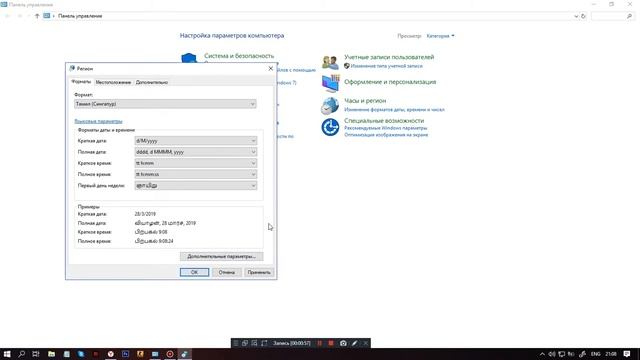Open the Языковые параметры link
640x360 pixels.
tap(98, 121)
